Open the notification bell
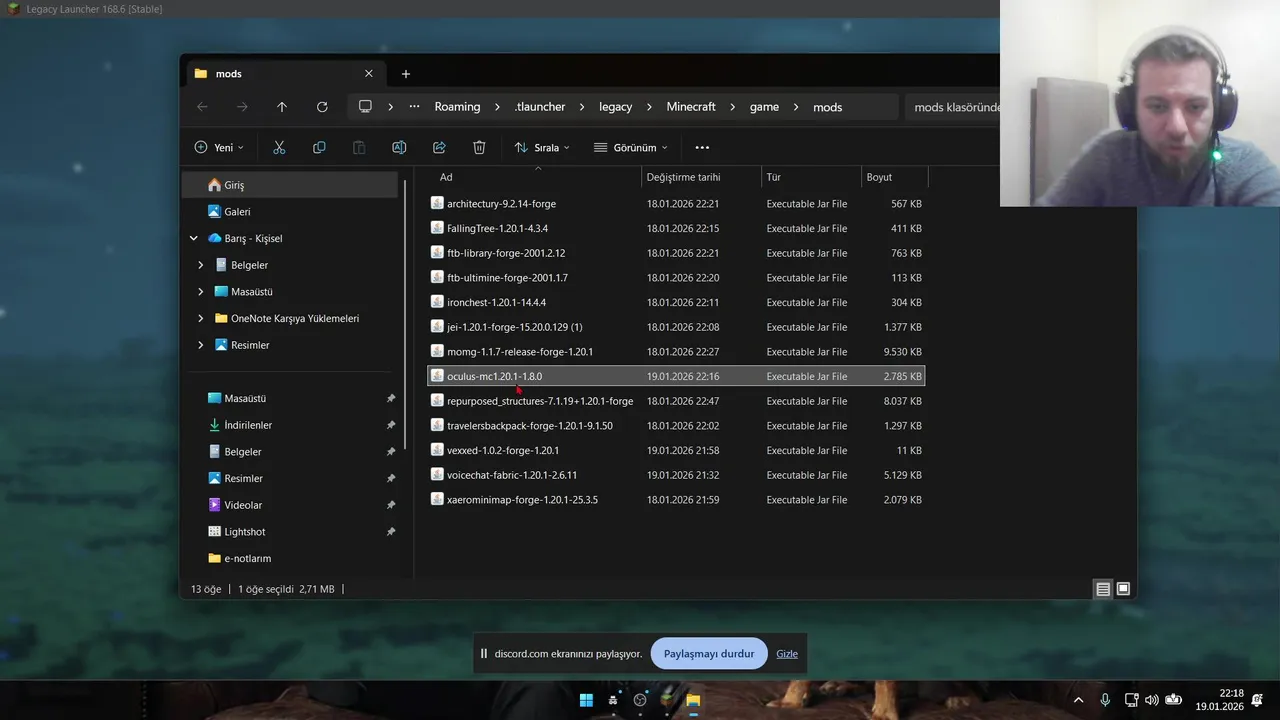This screenshot has height=720, width=1280. click(1257, 700)
